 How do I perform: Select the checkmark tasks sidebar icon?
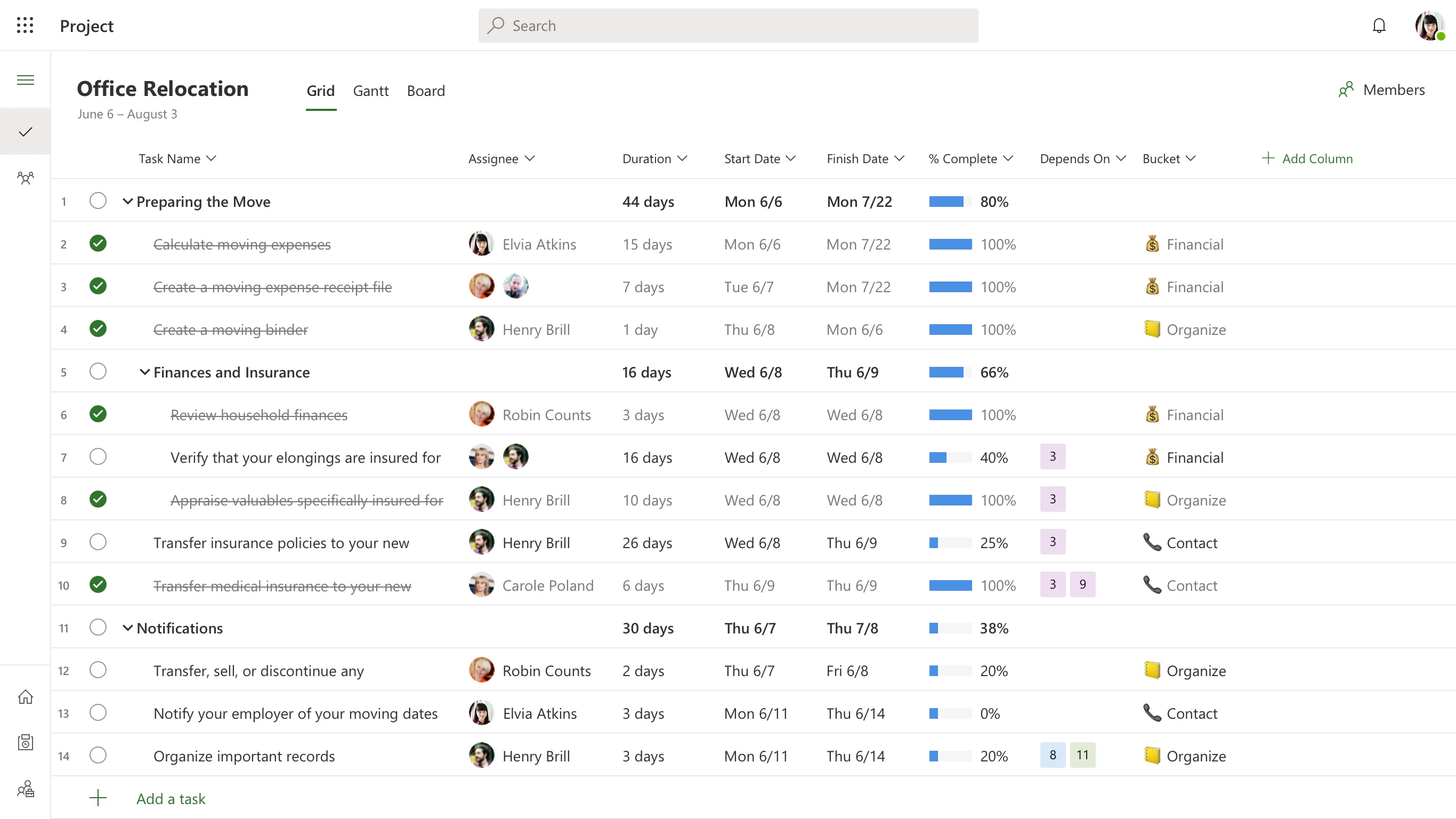click(26, 132)
